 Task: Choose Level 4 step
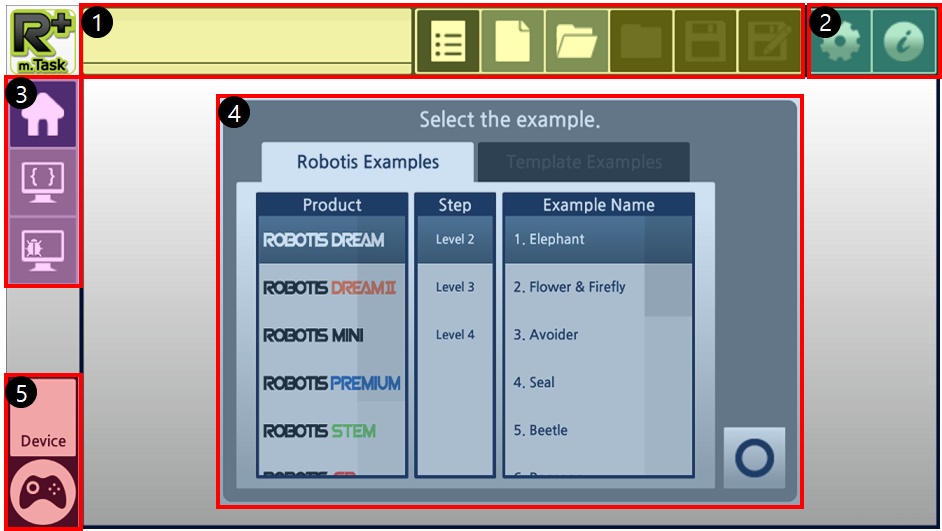tap(455, 335)
